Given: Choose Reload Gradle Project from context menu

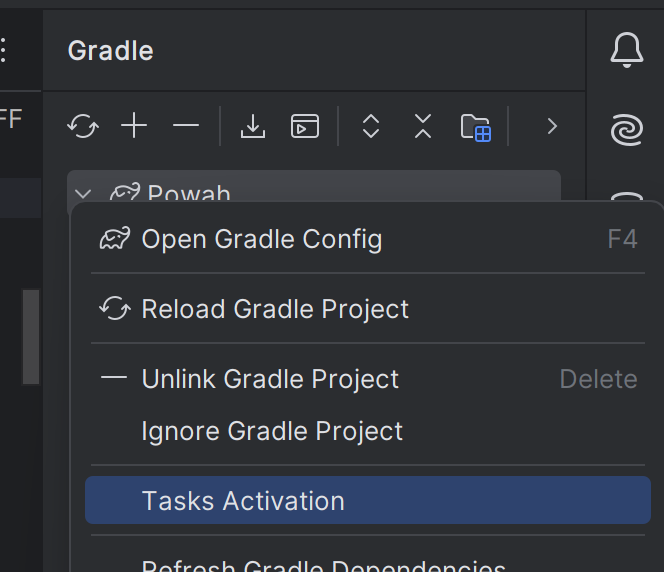Looking at the screenshot, I should coord(275,309).
